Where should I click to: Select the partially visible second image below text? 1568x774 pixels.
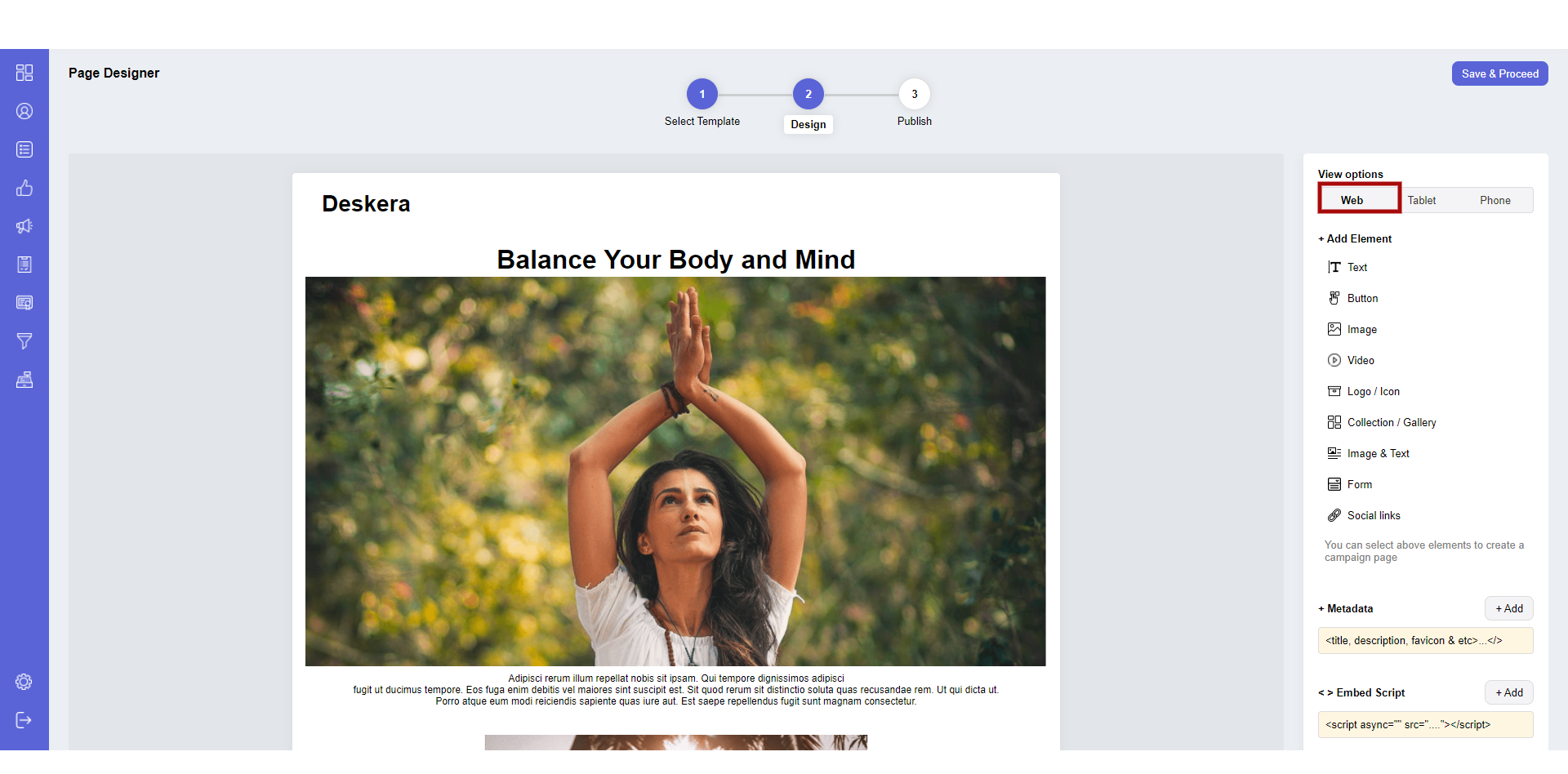[x=675, y=742]
